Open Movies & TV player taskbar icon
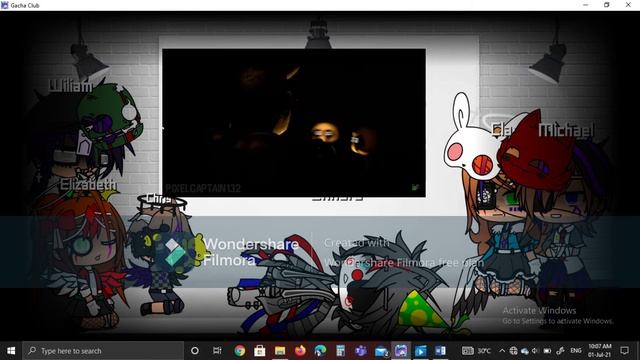 pos(420,351)
